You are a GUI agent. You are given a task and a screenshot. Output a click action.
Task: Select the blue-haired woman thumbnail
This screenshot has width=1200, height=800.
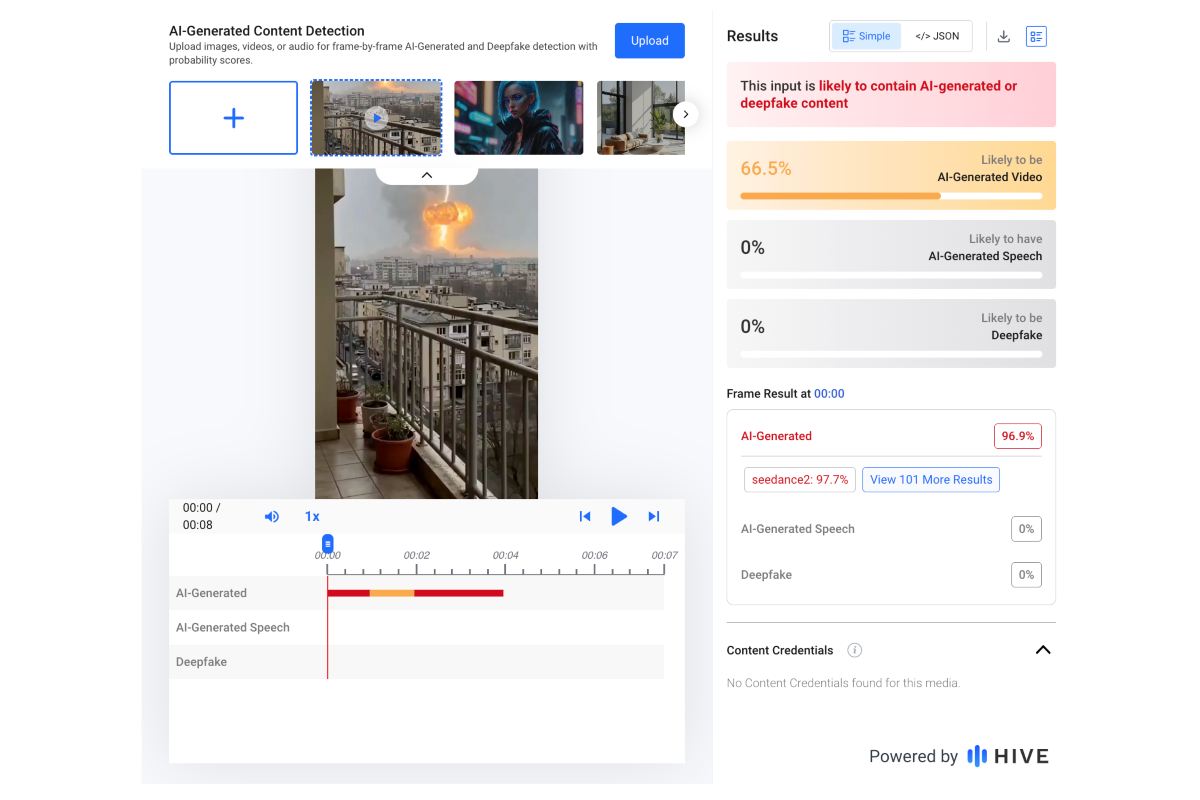[x=518, y=118]
